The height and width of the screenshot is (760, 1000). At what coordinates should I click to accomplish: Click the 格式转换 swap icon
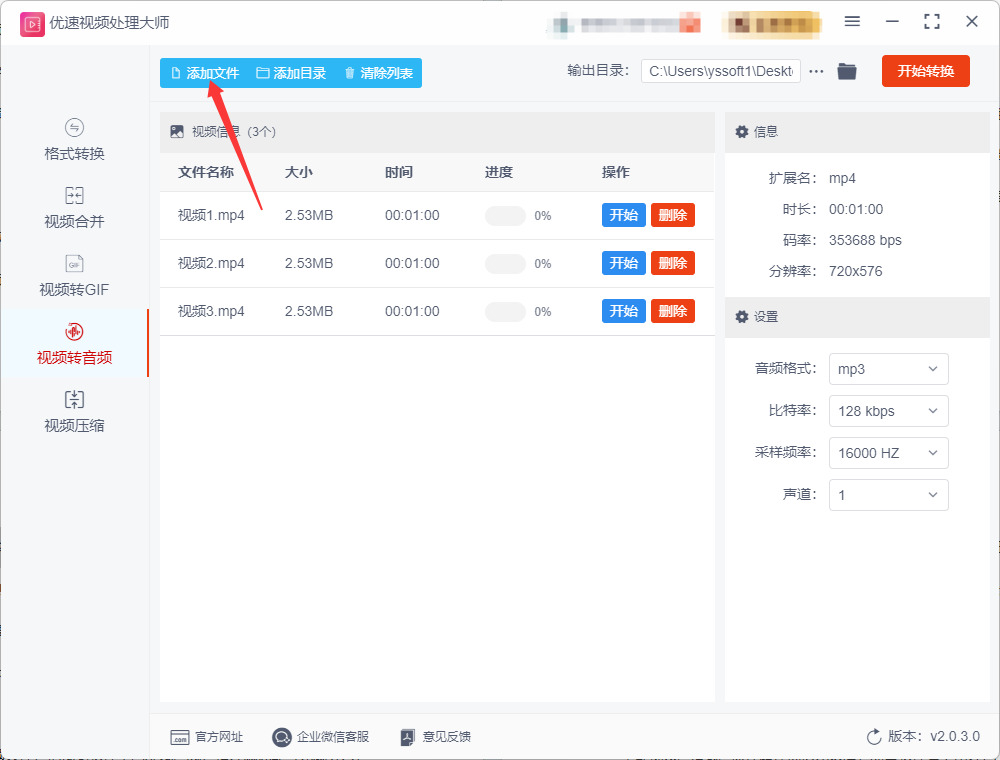(75, 128)
